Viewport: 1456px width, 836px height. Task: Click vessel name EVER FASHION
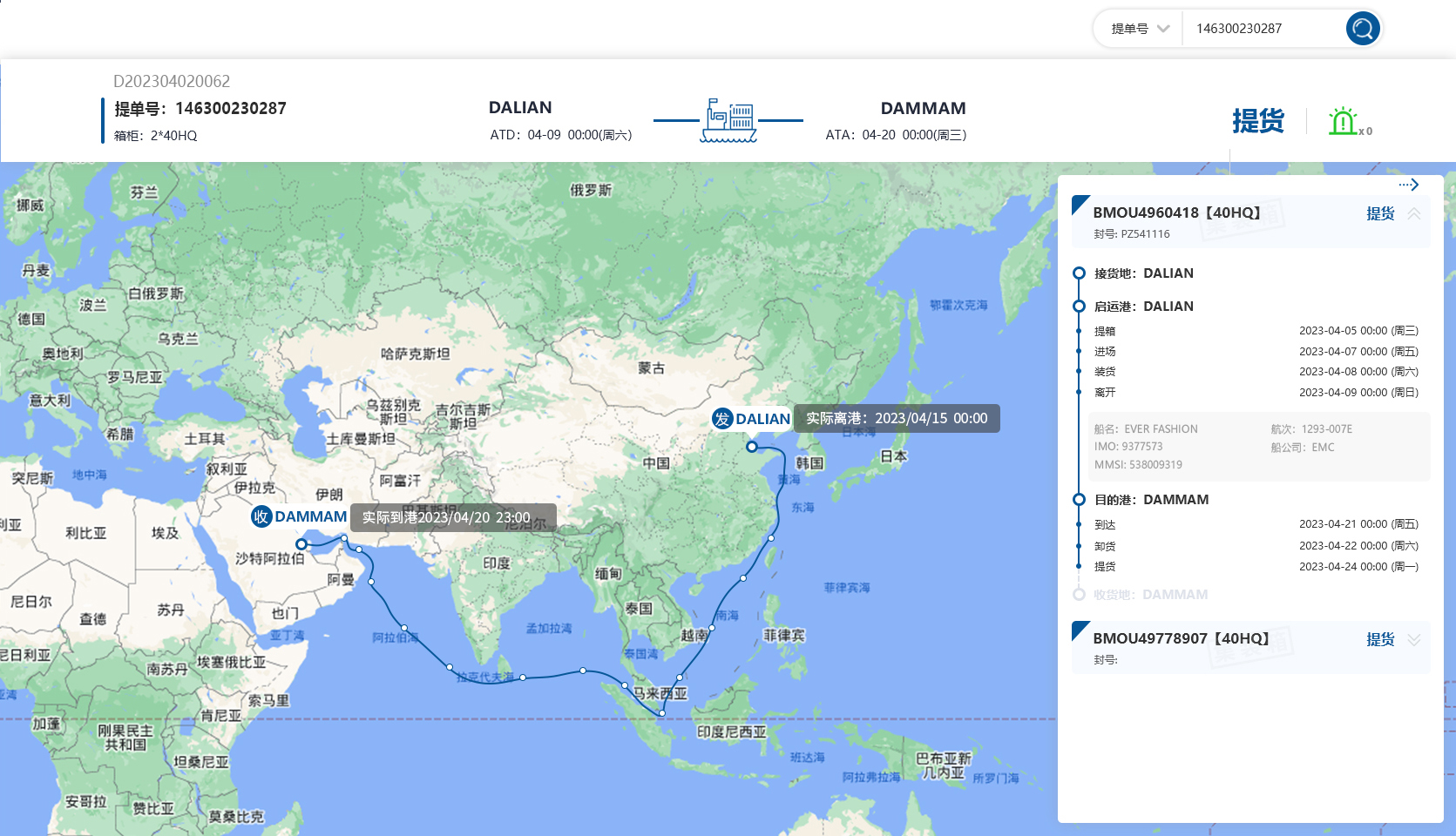coord(1161,429)
